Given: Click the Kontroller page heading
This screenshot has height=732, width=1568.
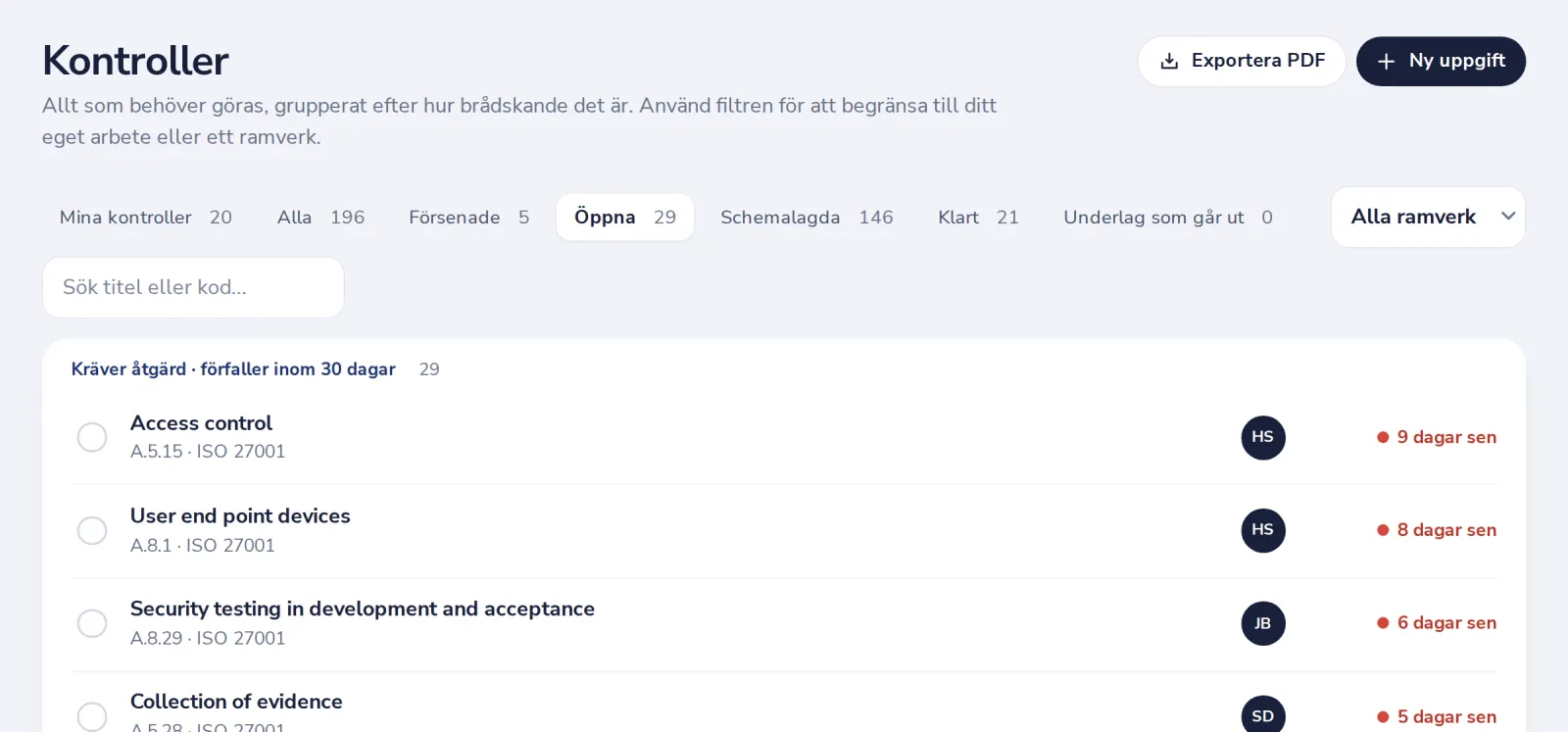Looking at the screenshot, I should [x=135, y=61].
